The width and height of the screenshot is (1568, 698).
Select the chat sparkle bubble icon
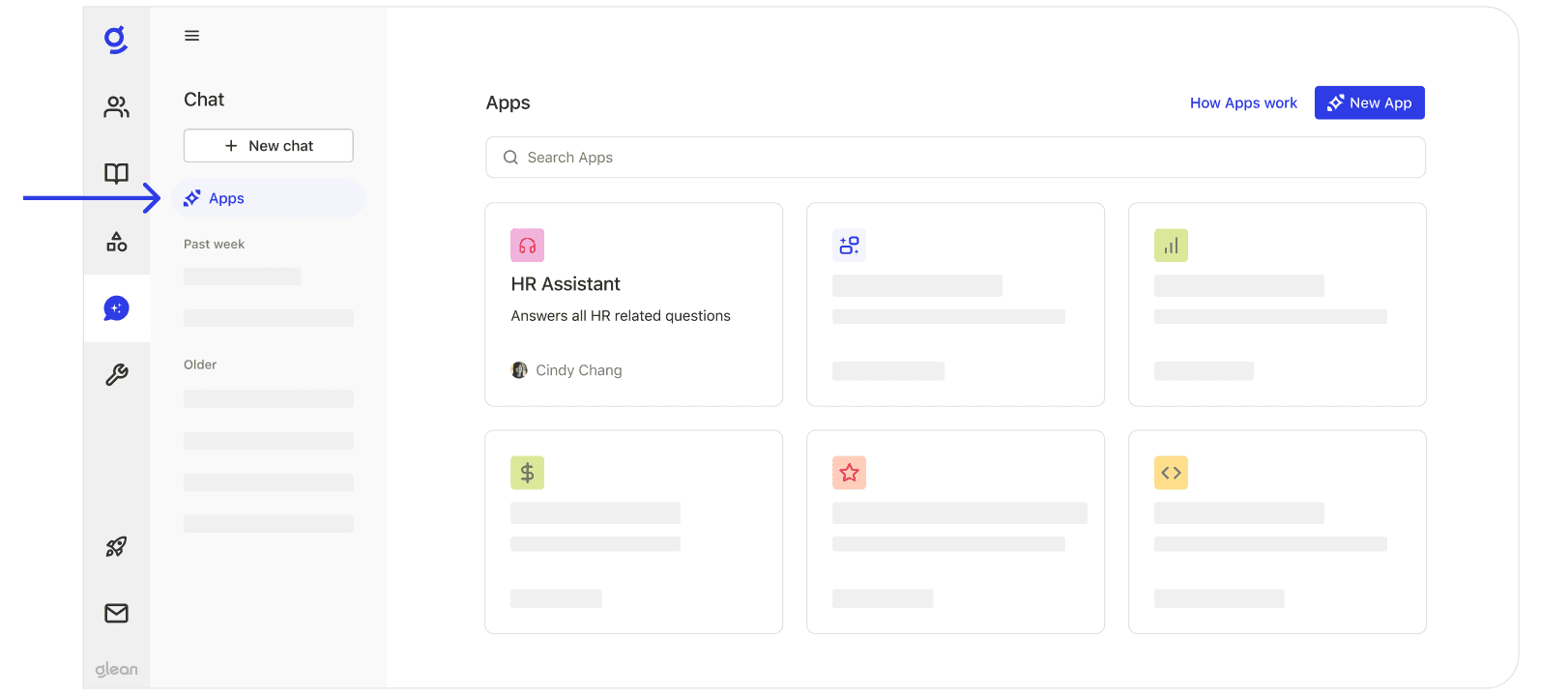click(x=116, y=308)
